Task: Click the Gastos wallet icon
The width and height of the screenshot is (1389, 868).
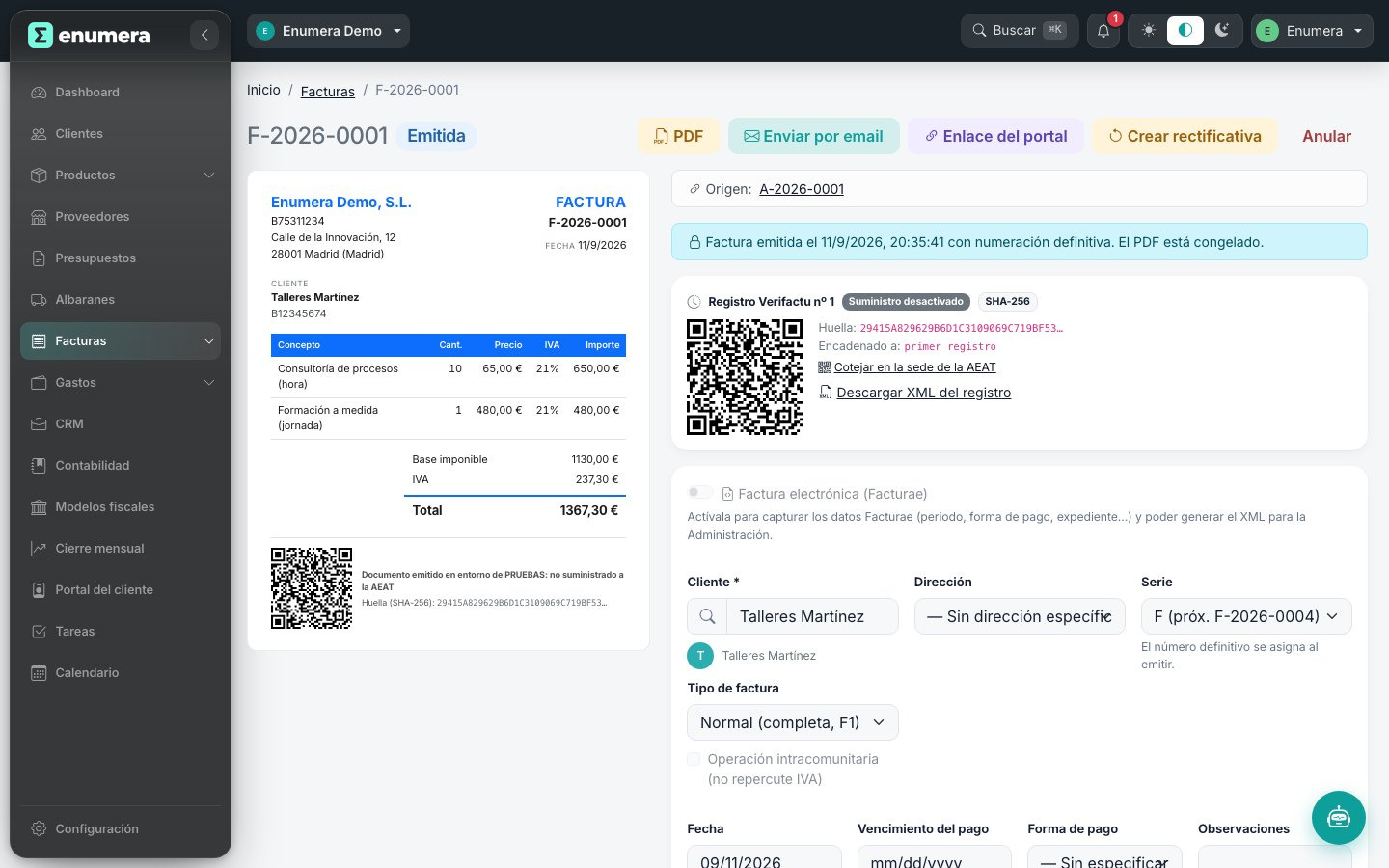Action: point(39,383)
